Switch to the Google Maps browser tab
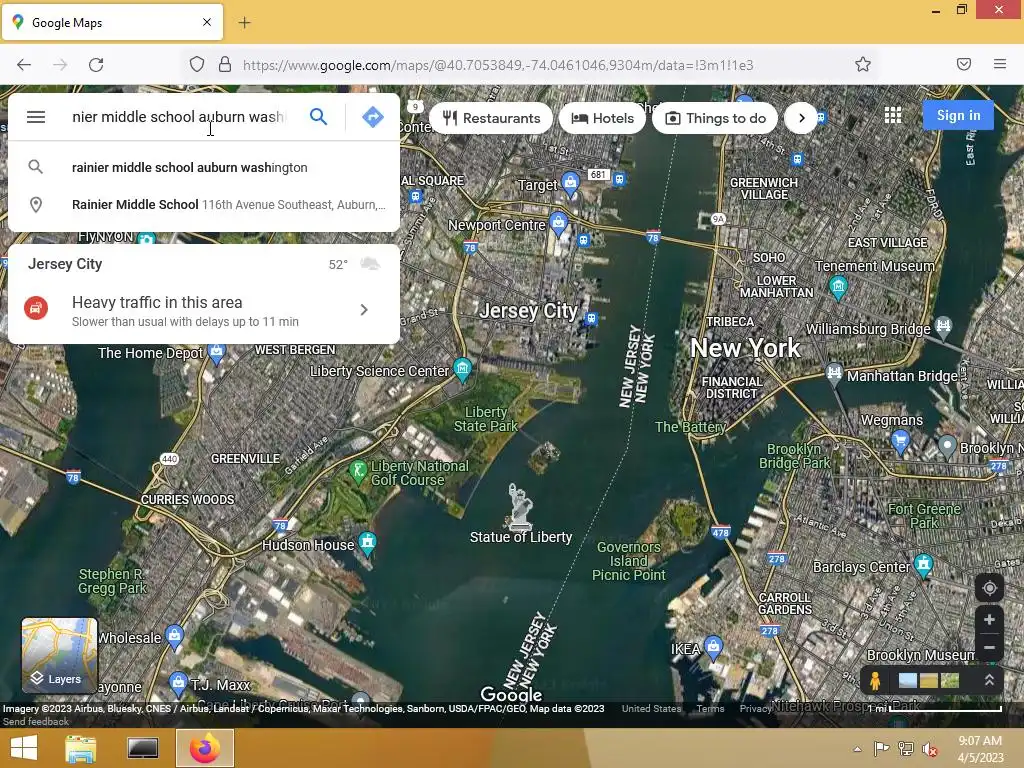1024x768 pixels. (112, 22)
